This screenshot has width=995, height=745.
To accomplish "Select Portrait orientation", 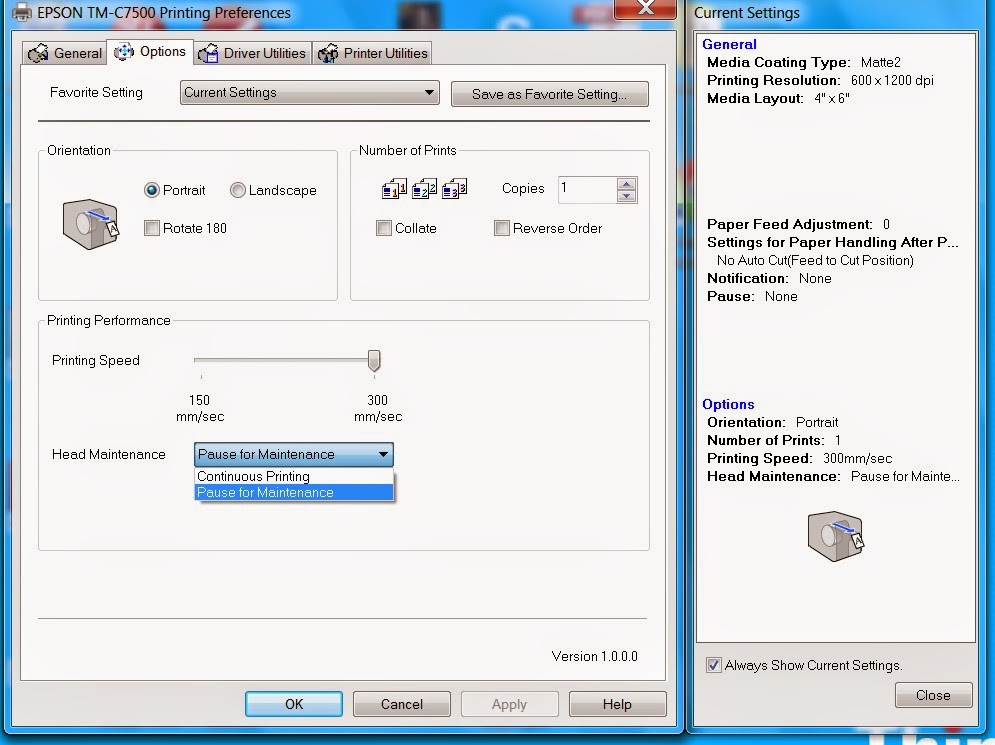I will 175,190.
